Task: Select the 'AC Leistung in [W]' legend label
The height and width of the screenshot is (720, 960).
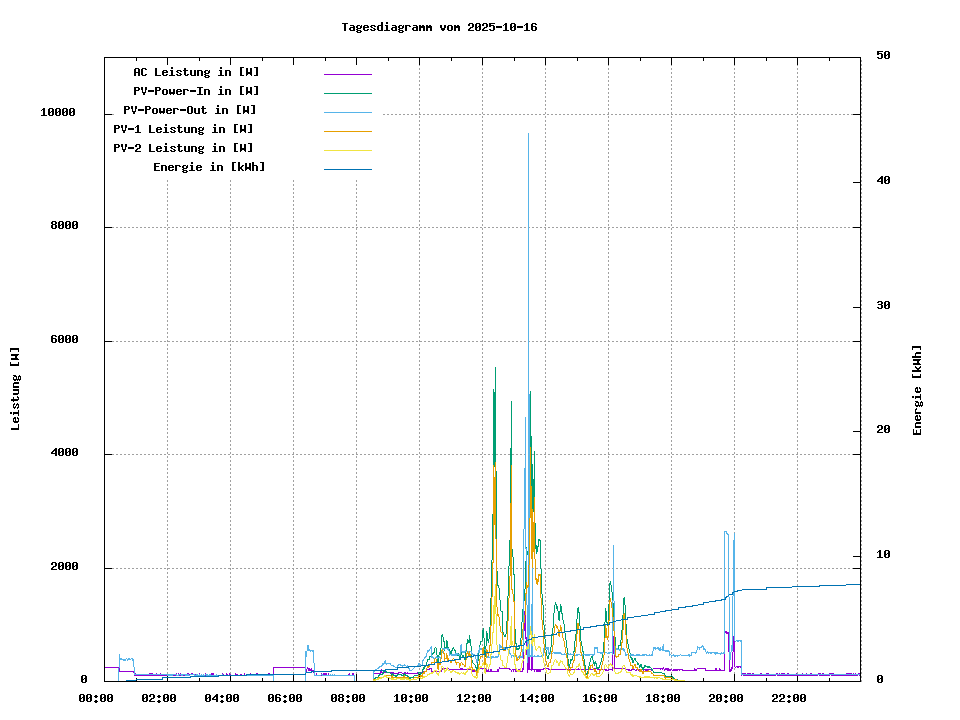Action: point(196,72)
